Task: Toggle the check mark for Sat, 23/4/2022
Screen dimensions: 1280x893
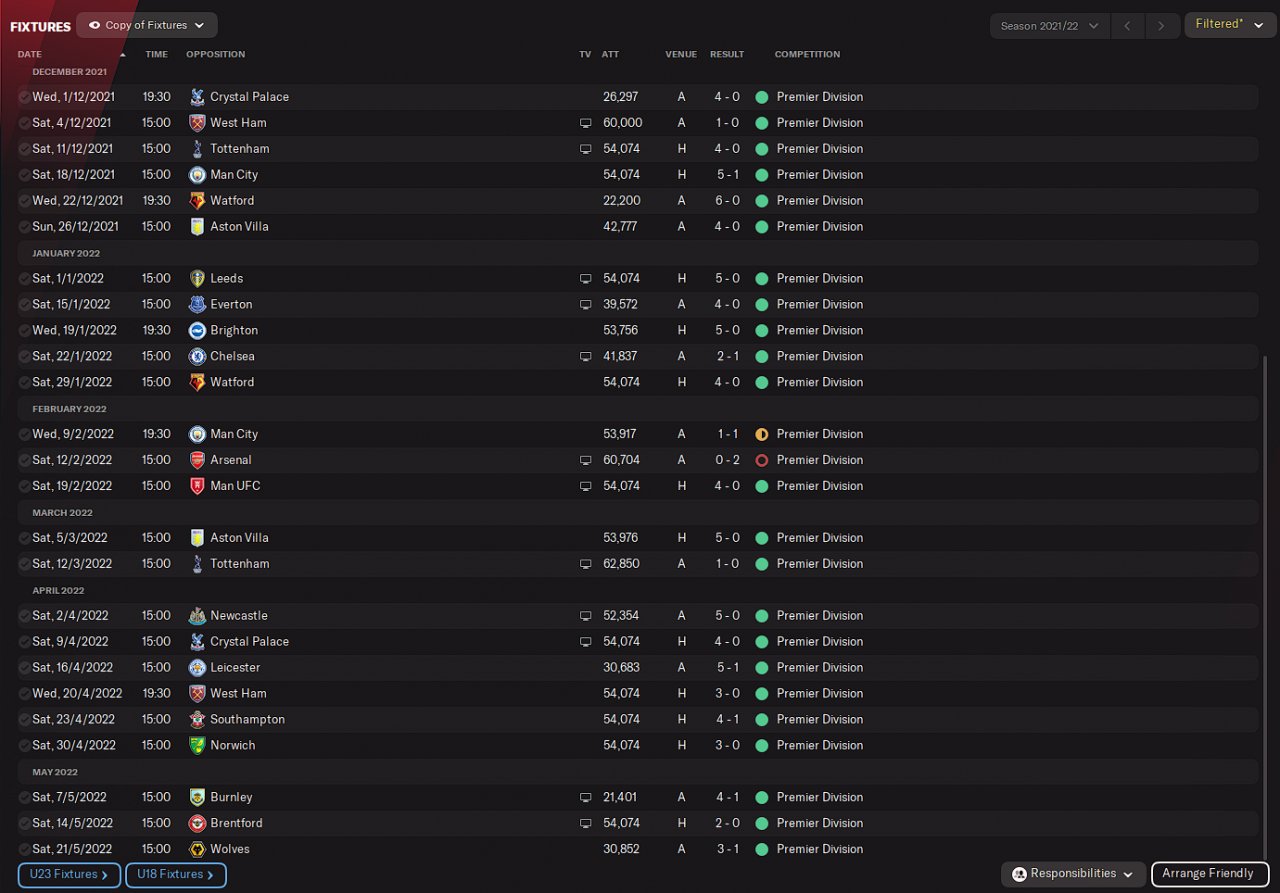Action: [x=24, y=720]
